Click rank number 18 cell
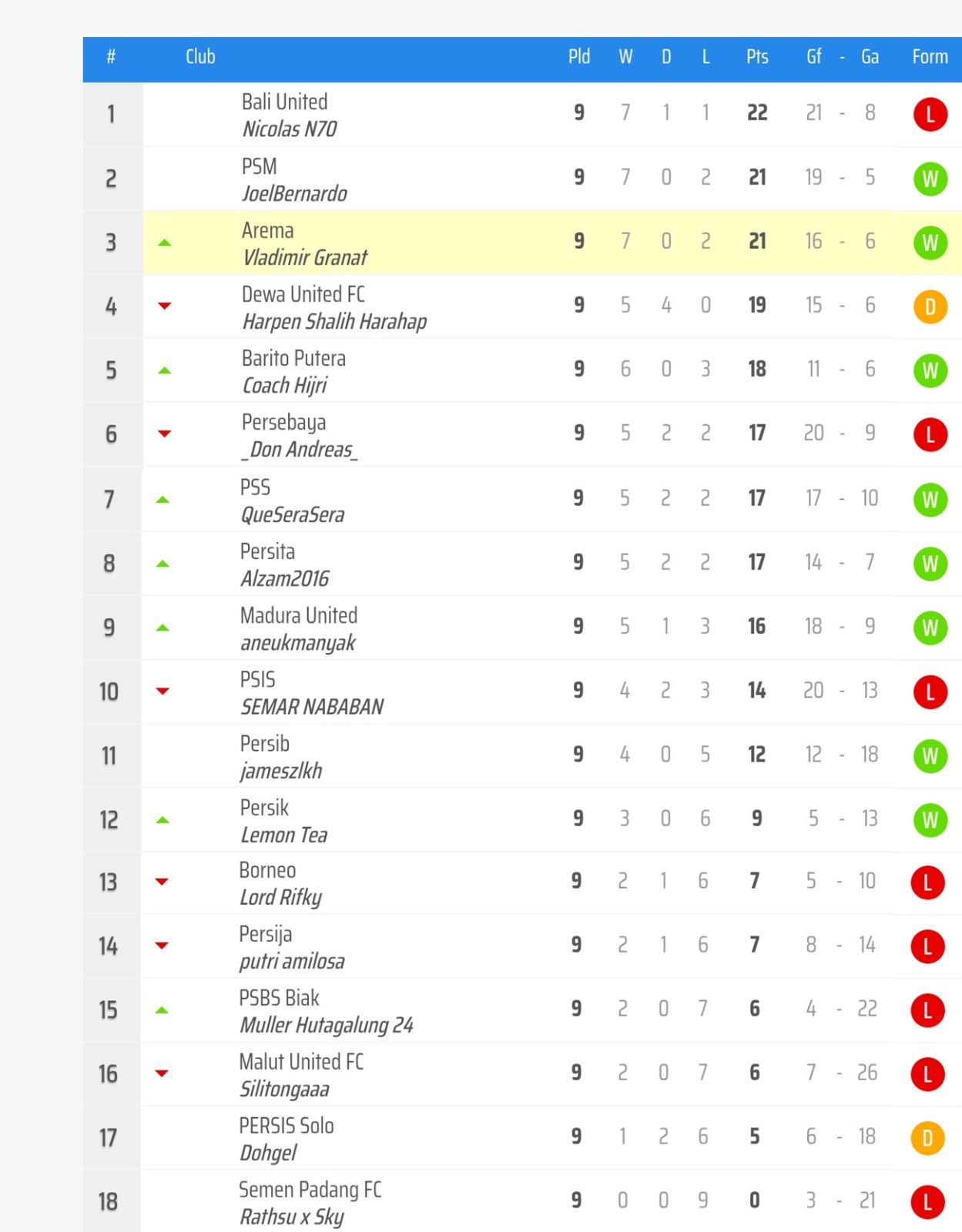Viewport: 962px width, 1232px height. click(x=109, y=1202)
